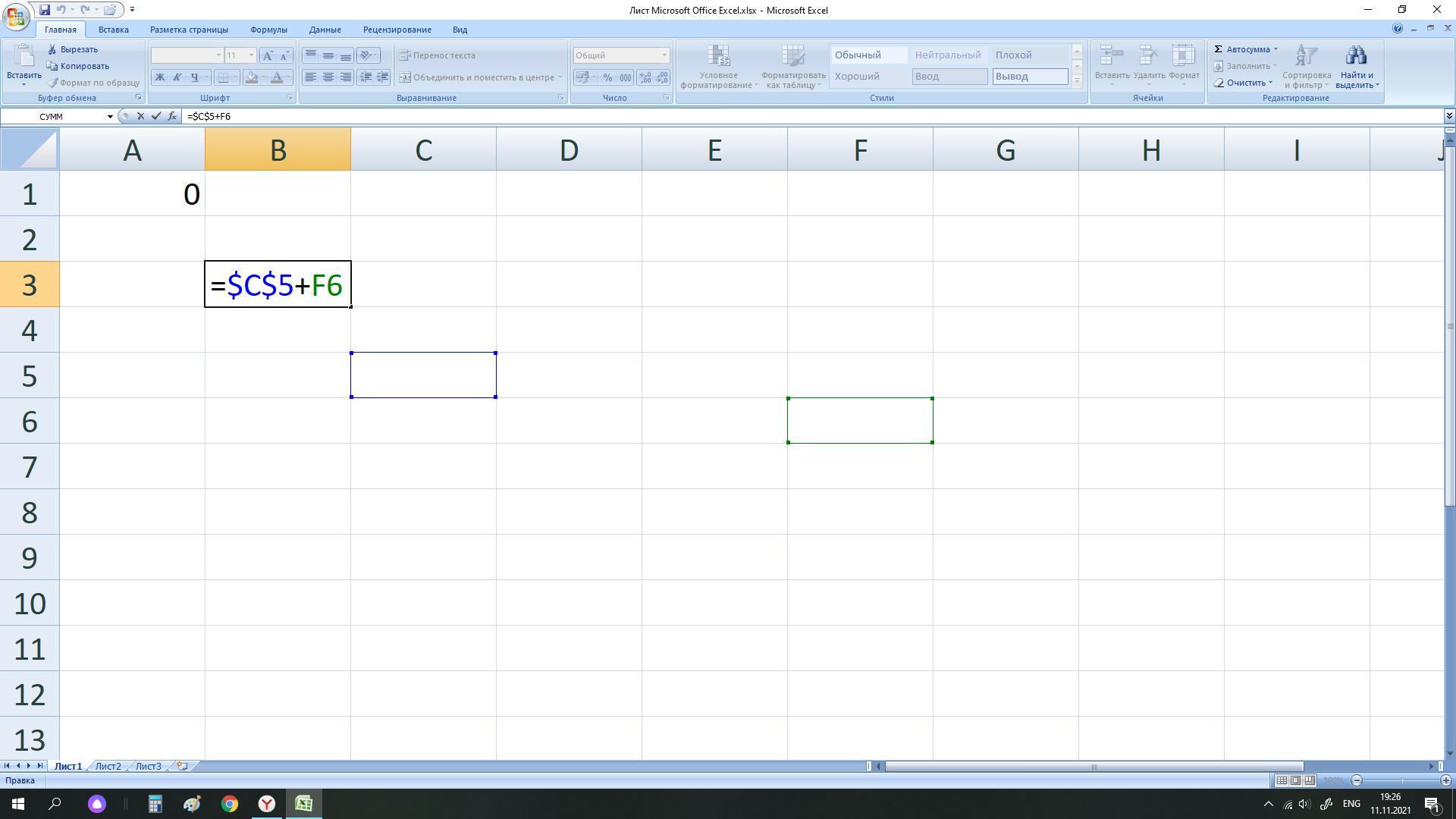Confirm formula with checkmark icon
This screenshot has width=1456, height=819.
[156, 116]
